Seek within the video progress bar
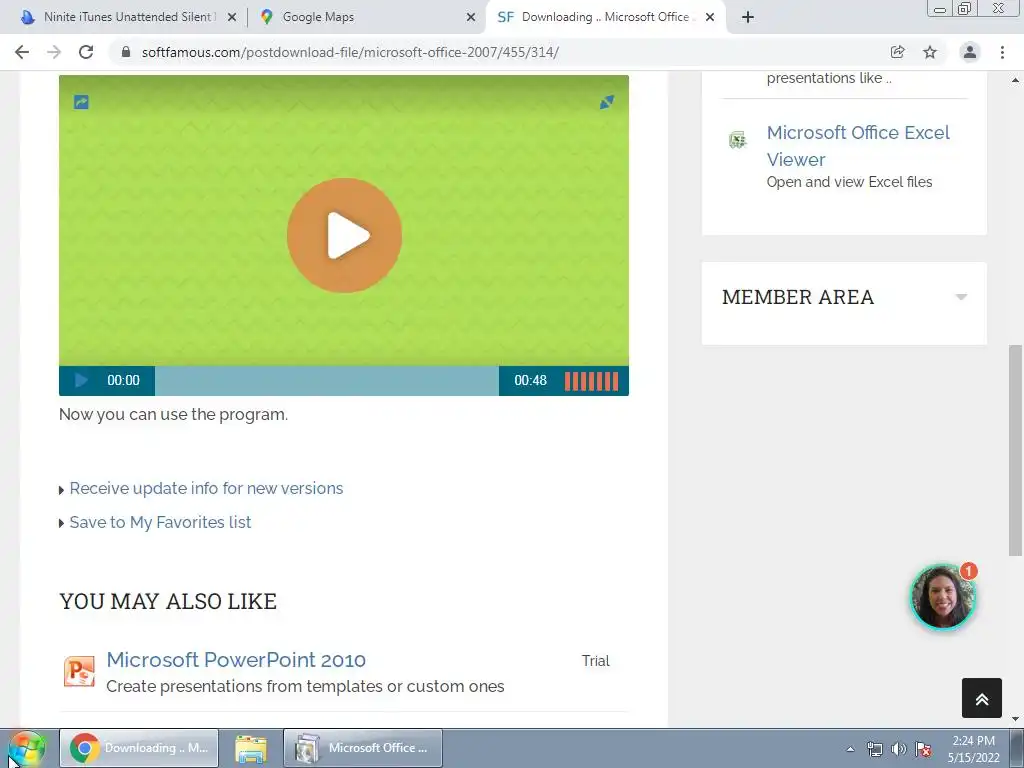The image size is (1024, 768). (x=327, y=381)
